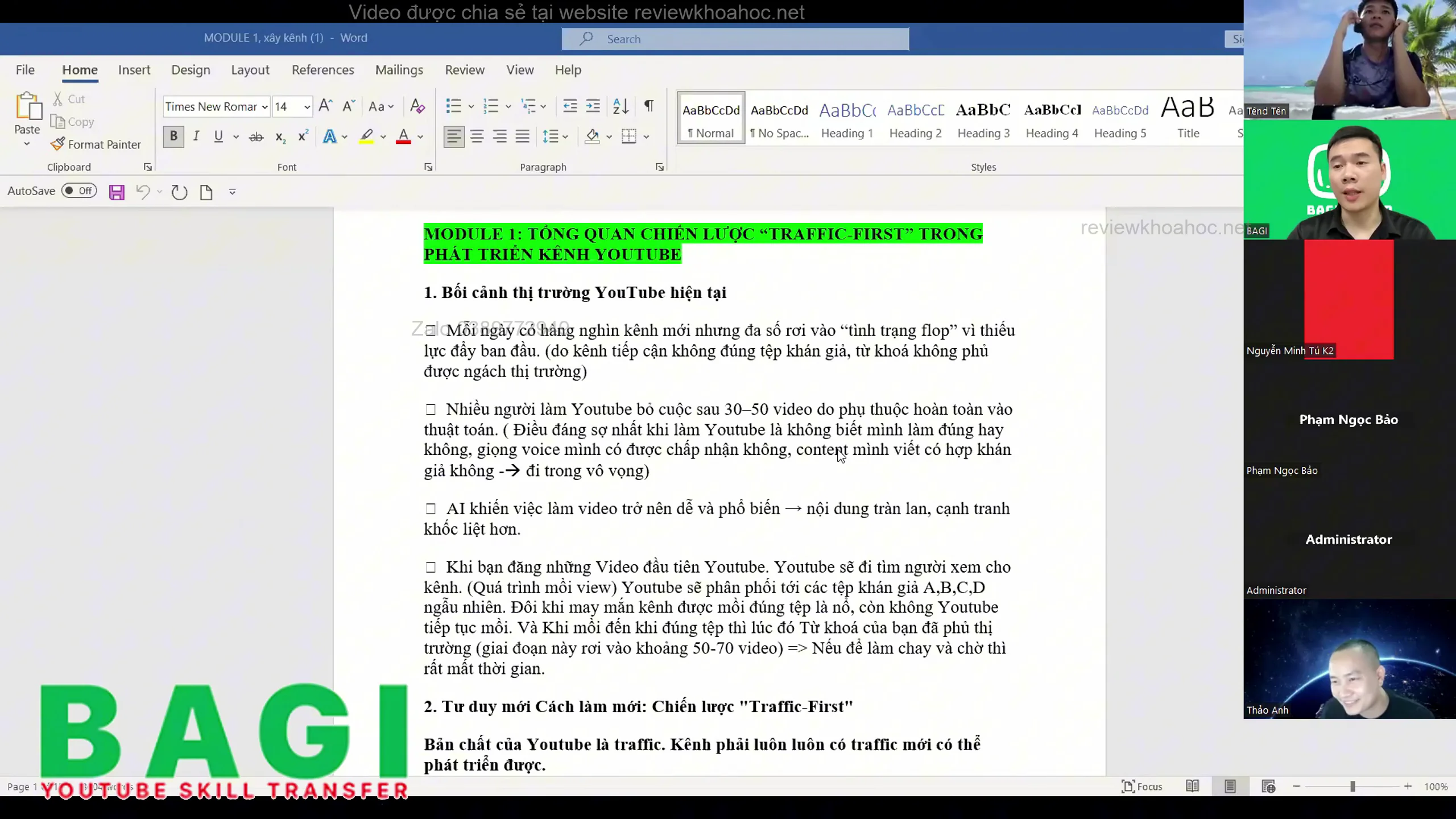Apply the No Spacing style

779,118
